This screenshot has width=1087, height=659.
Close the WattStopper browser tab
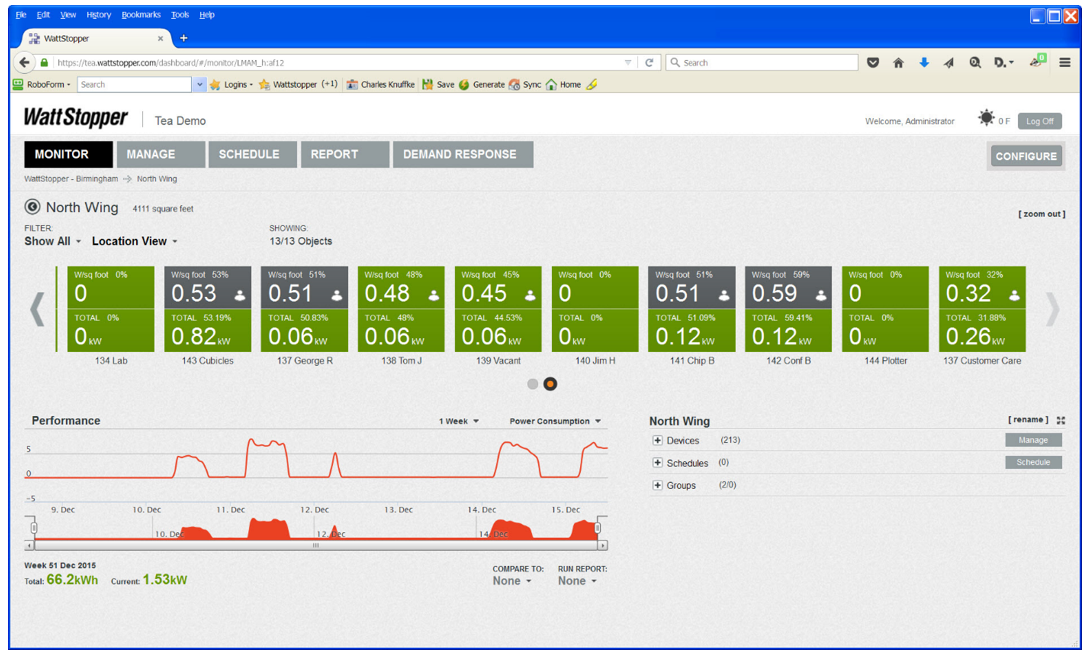point(160,38)
